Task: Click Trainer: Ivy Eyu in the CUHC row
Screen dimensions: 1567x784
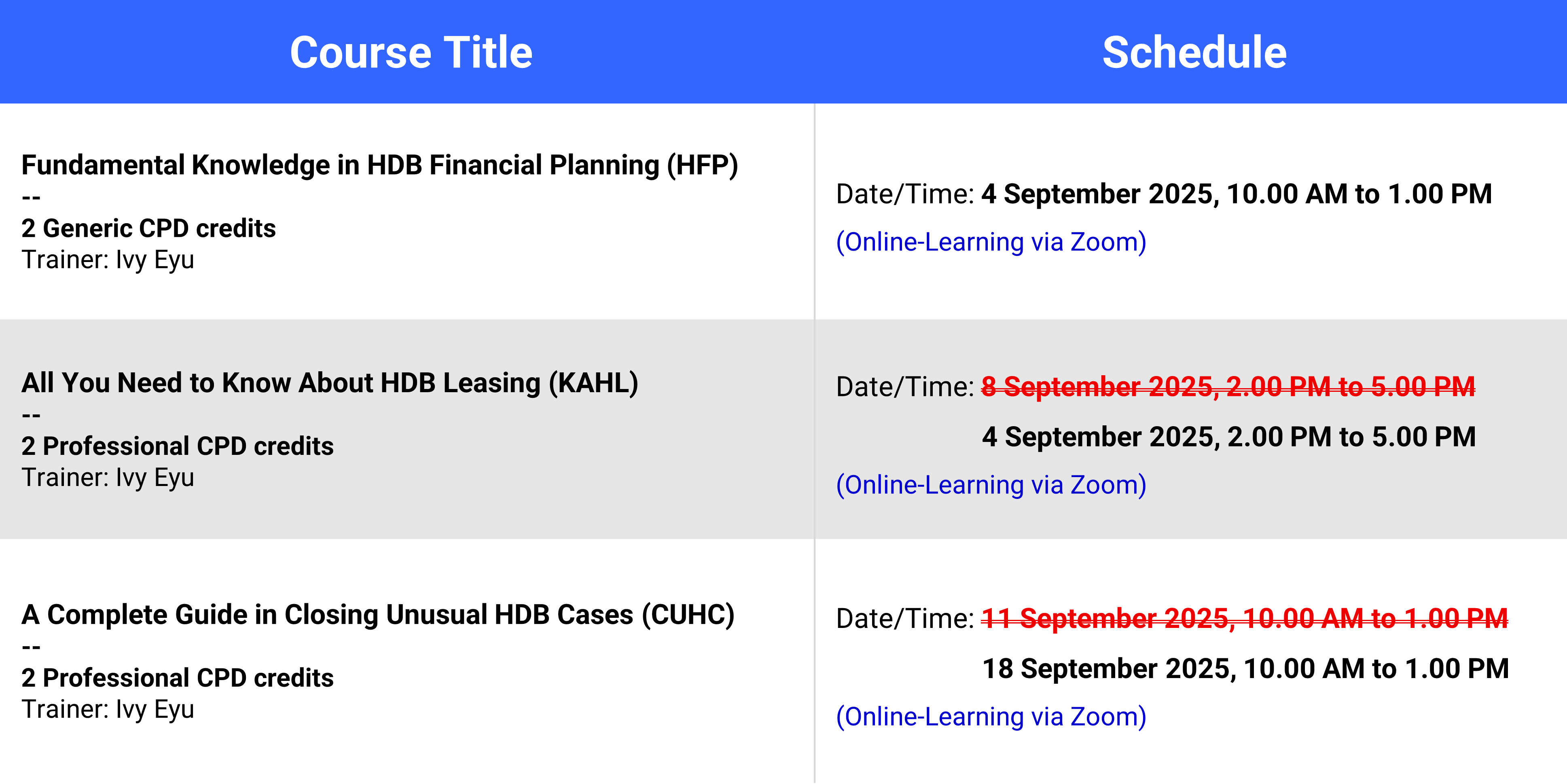Action: pyautogui.click(x=108, y=710)
